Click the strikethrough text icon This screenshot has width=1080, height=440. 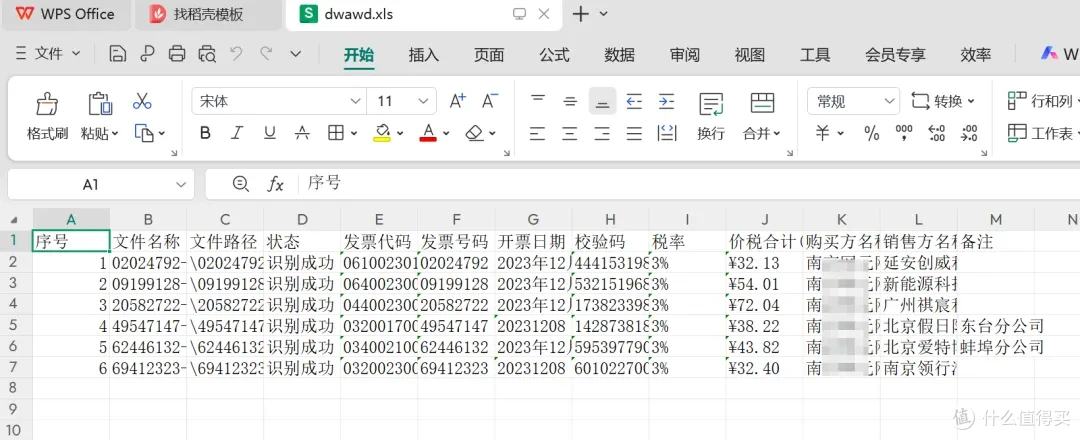tap(302, 133)
